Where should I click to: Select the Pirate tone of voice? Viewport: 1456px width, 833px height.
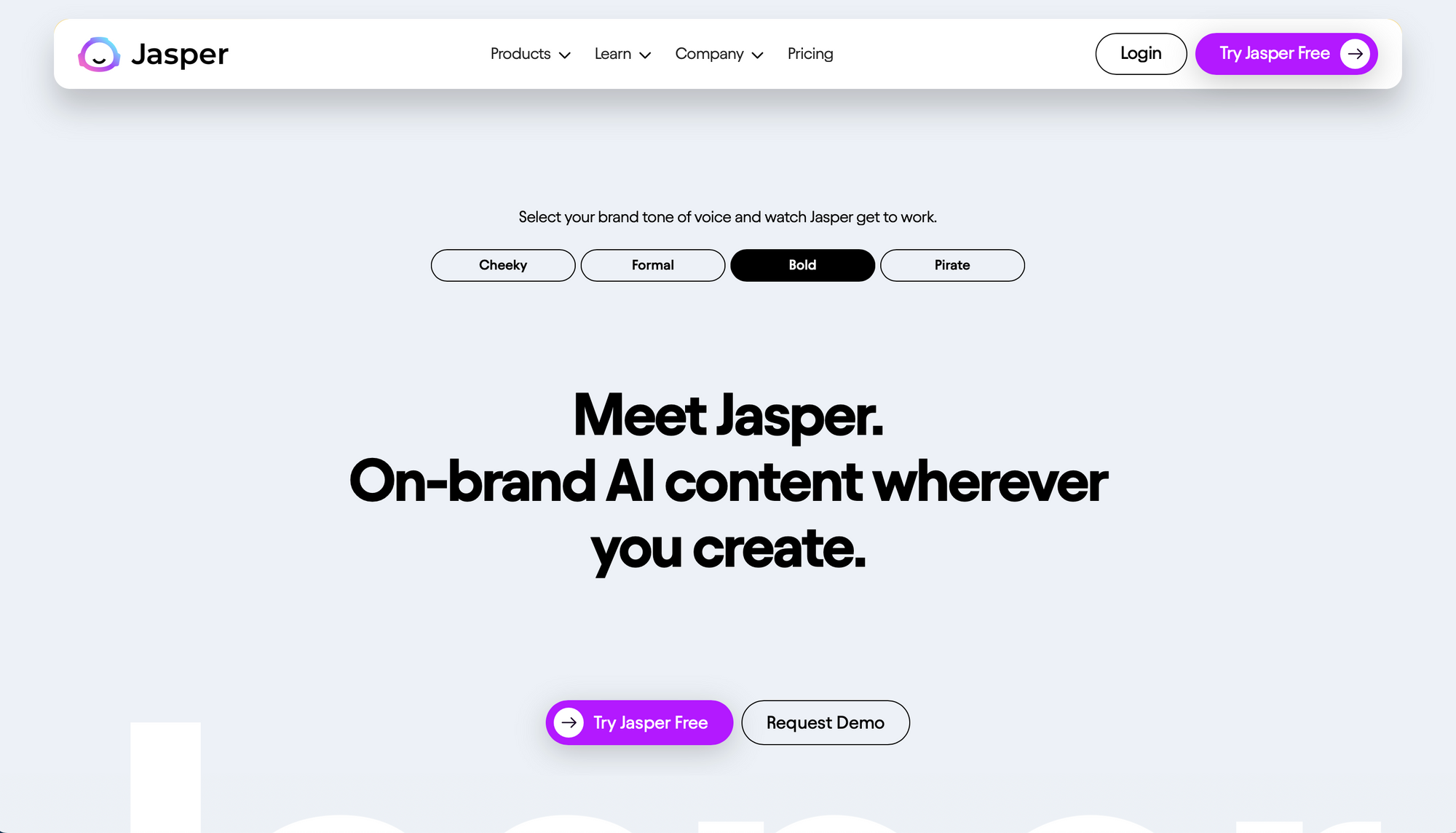click(952, 265)
